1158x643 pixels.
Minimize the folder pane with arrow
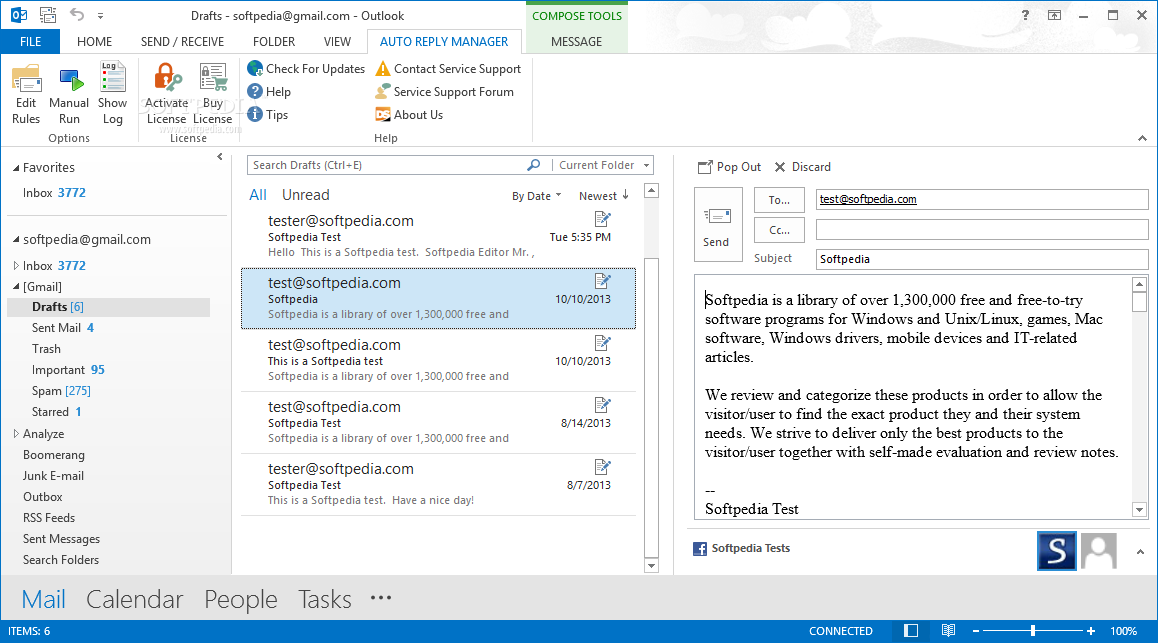pyautogui.click(x=219, y=157)
